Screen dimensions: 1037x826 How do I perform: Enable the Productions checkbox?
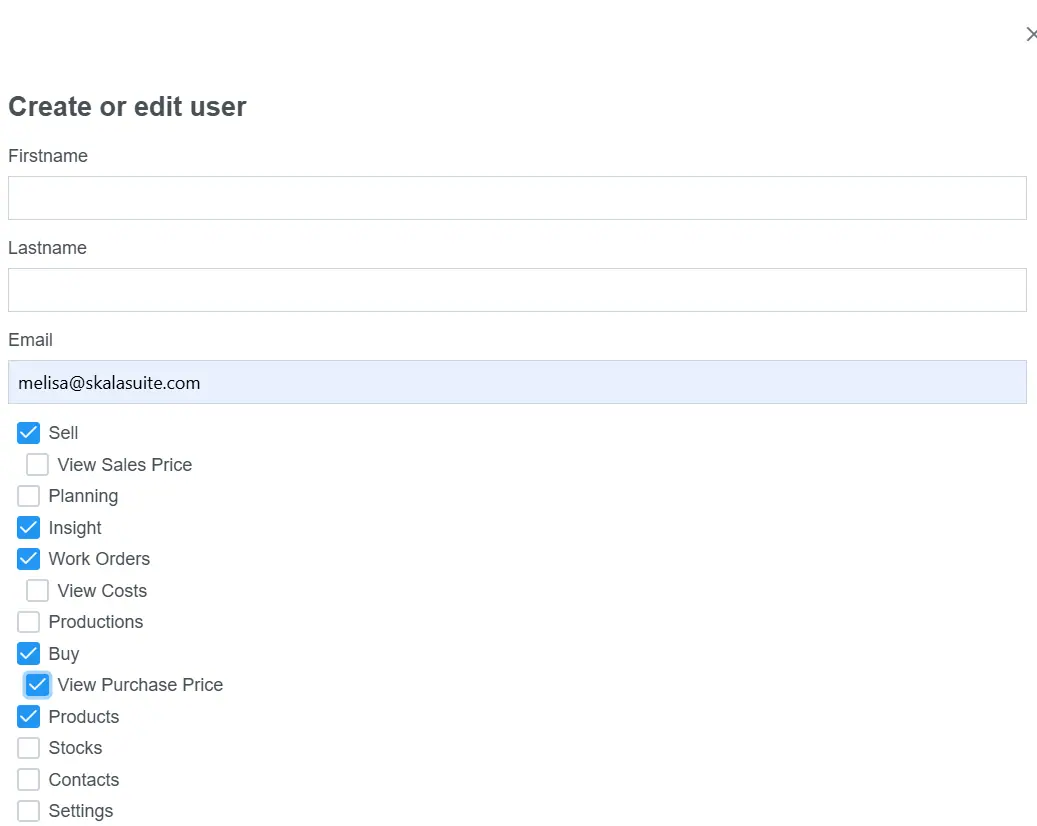click(28, 622)
